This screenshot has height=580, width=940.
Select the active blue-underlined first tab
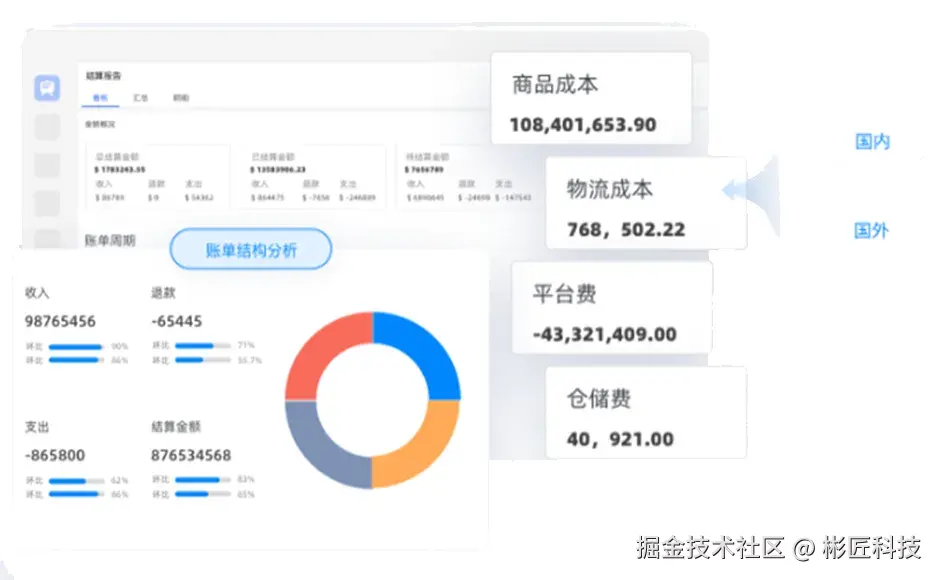pos(100,98)
